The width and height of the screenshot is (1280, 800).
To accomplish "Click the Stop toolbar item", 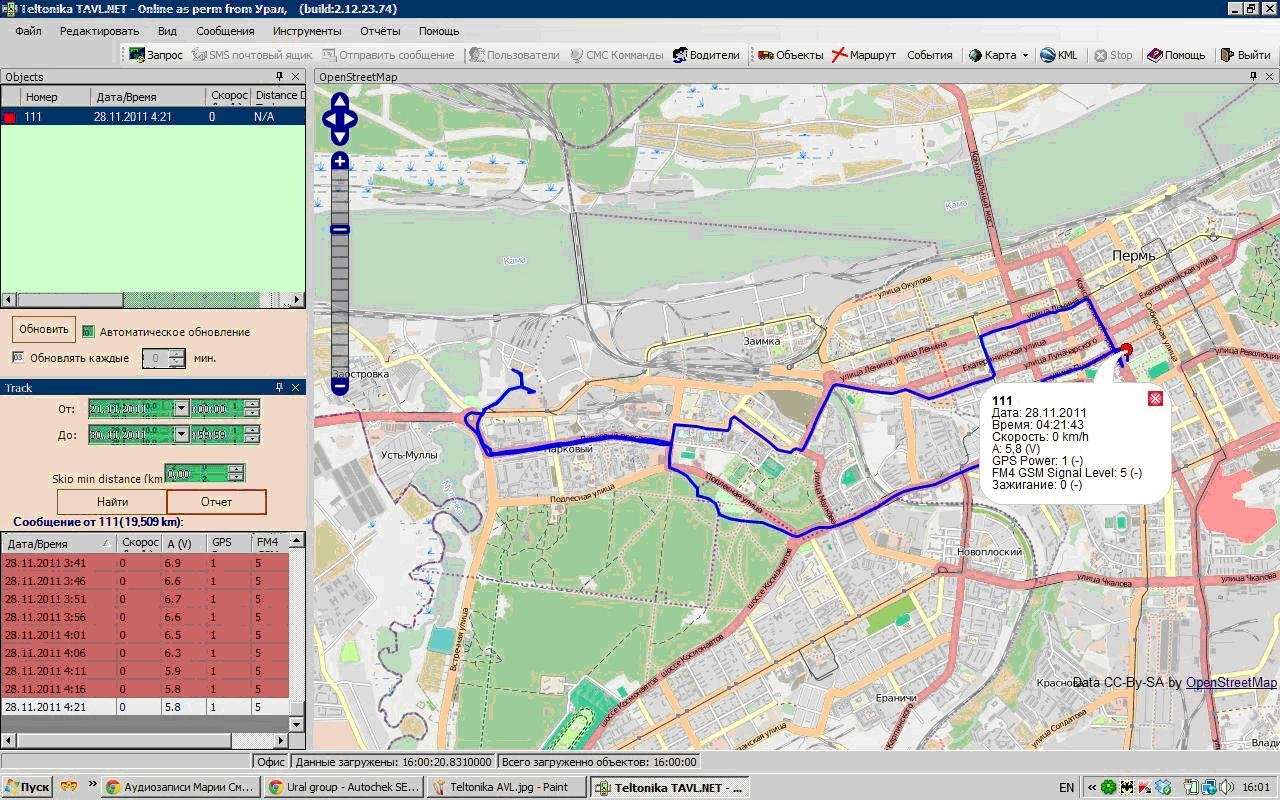I will tap(1113, 55).
